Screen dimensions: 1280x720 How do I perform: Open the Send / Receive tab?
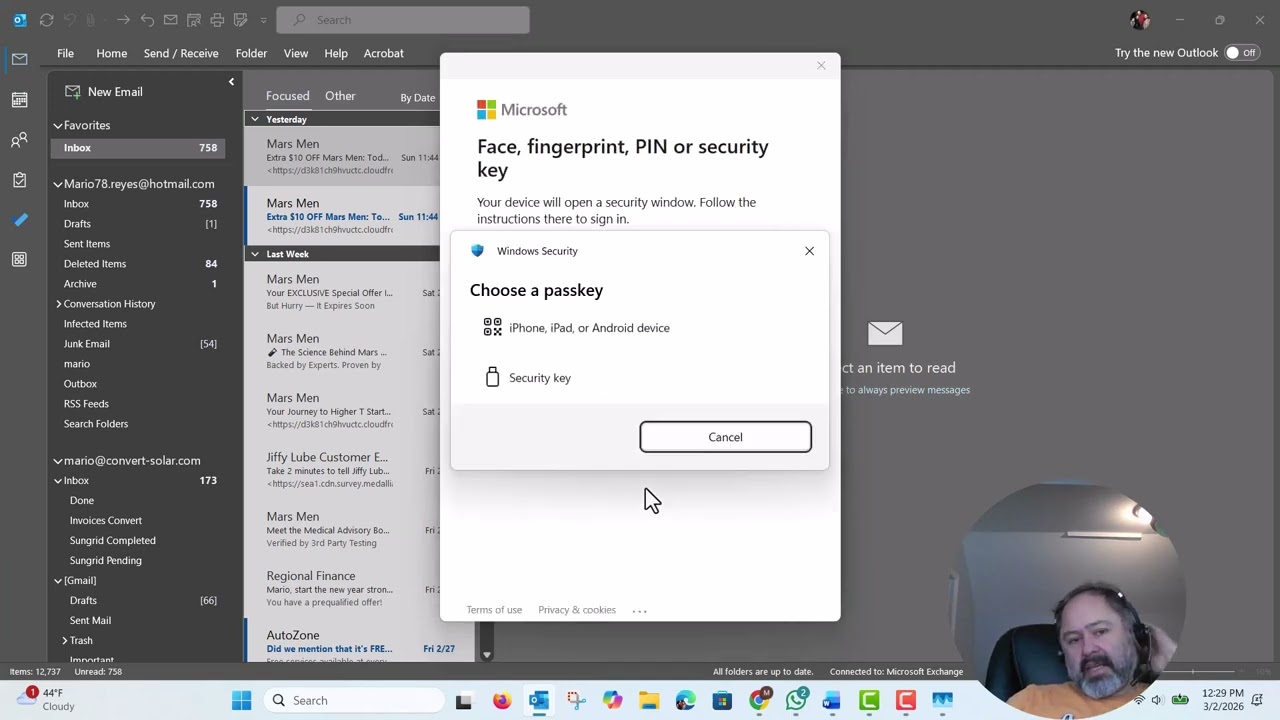(x=181, y=53)
